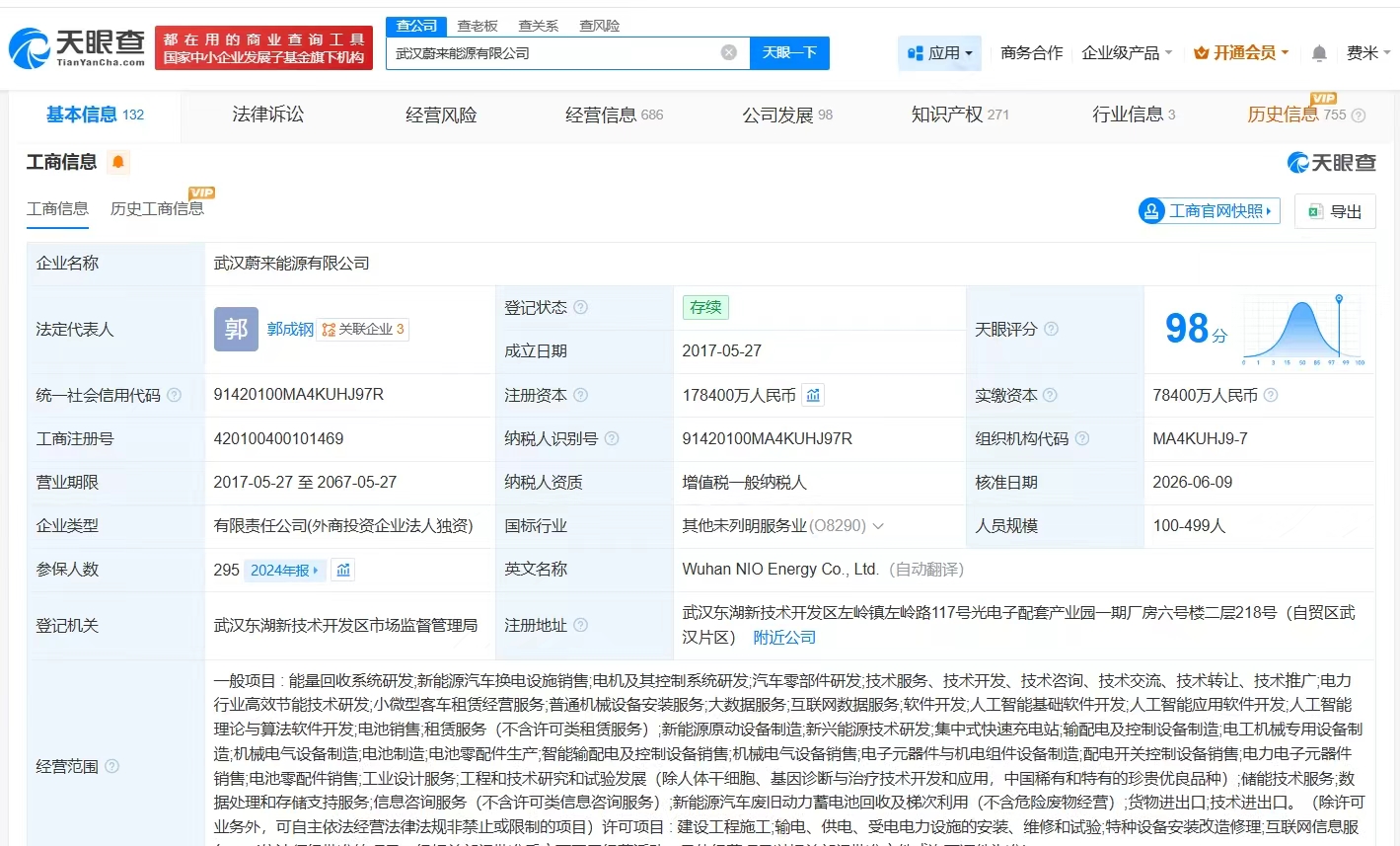
Task: Switch to the 查风险 search tab
Action: [x=600, y=26]
